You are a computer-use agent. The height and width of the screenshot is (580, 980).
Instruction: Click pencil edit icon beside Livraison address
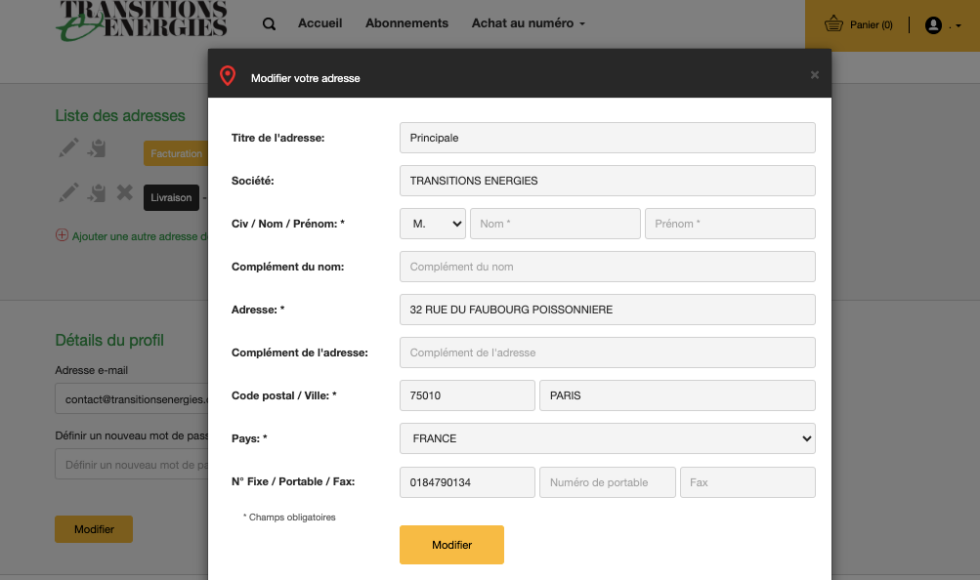tap(68, 193)
